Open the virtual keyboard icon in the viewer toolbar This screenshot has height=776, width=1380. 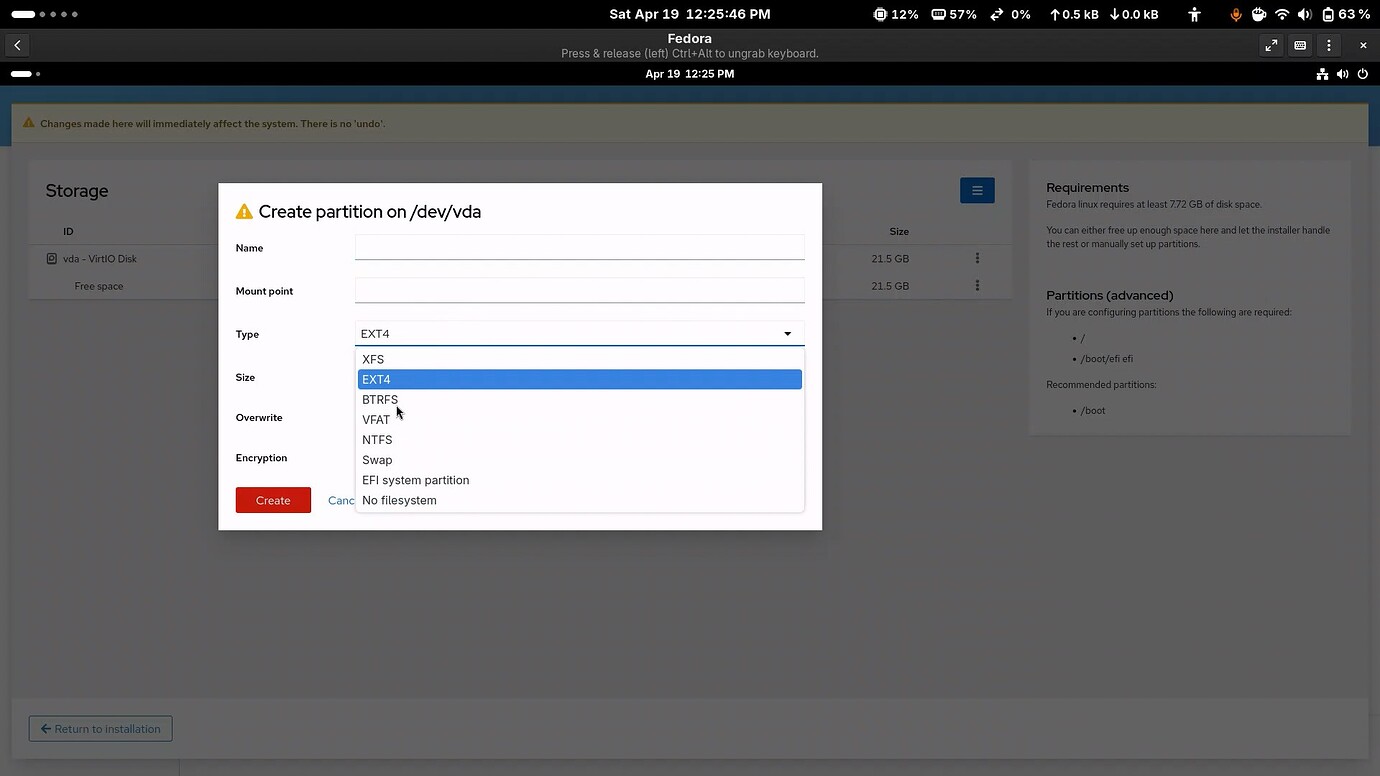click(1300, 45)
